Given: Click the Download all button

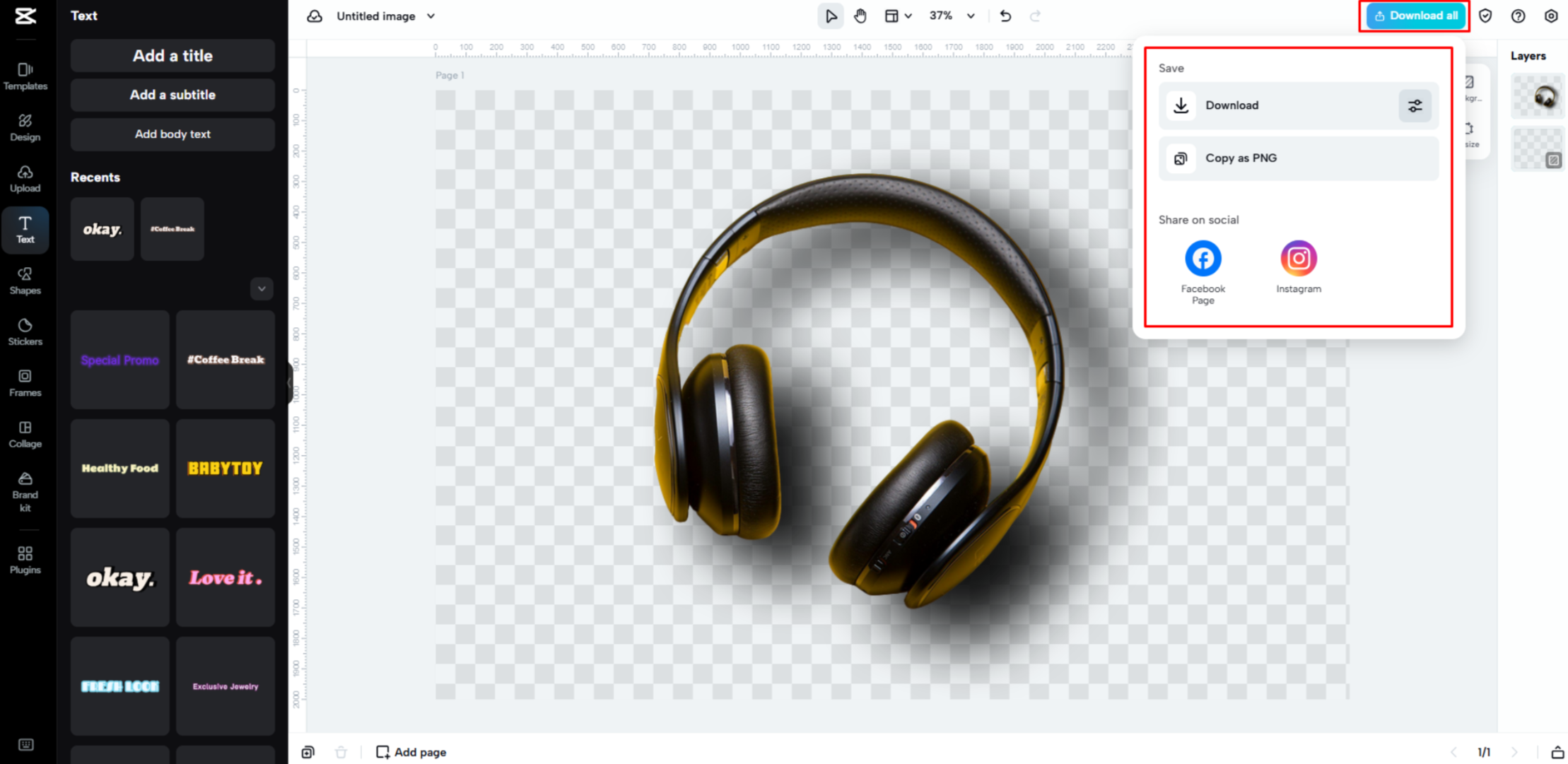Looking at the screenshot, I should tap(1414, 16).
